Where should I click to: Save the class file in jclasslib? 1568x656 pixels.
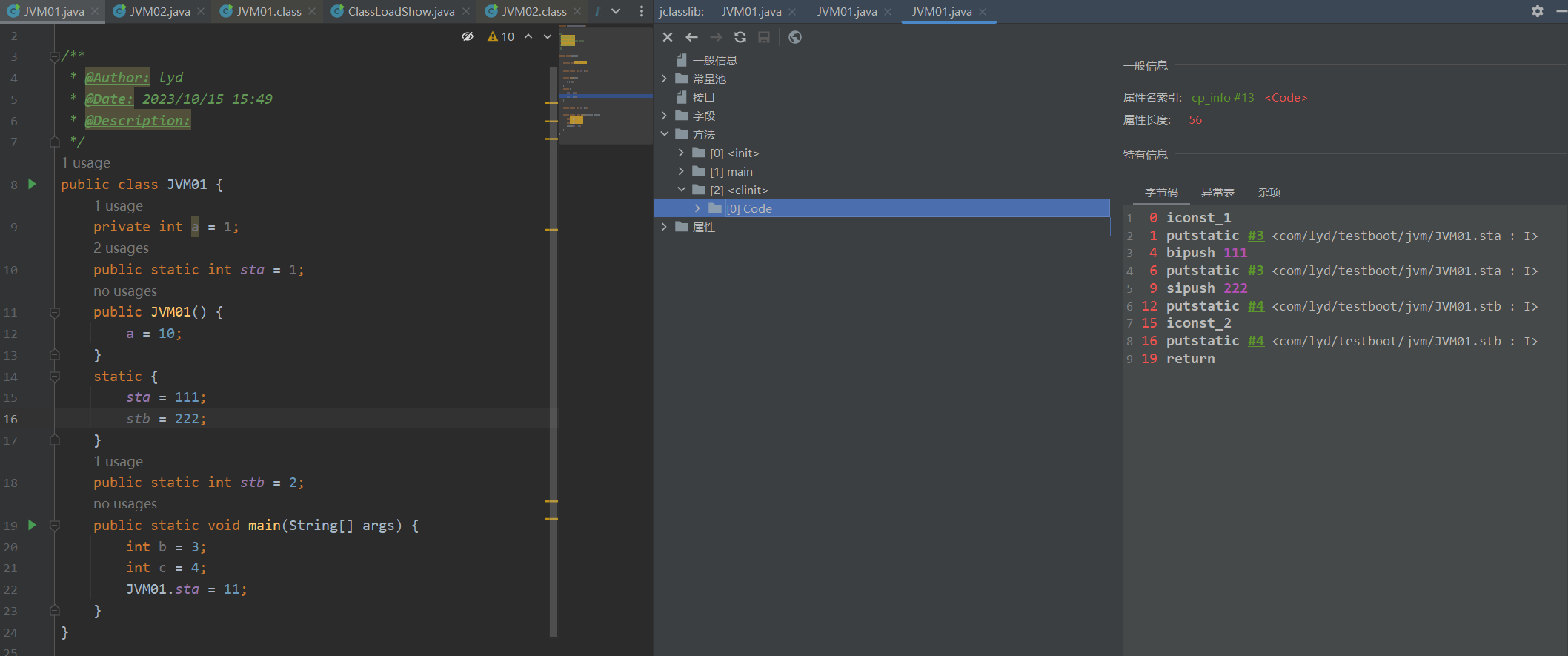click(x=764, y=37)
